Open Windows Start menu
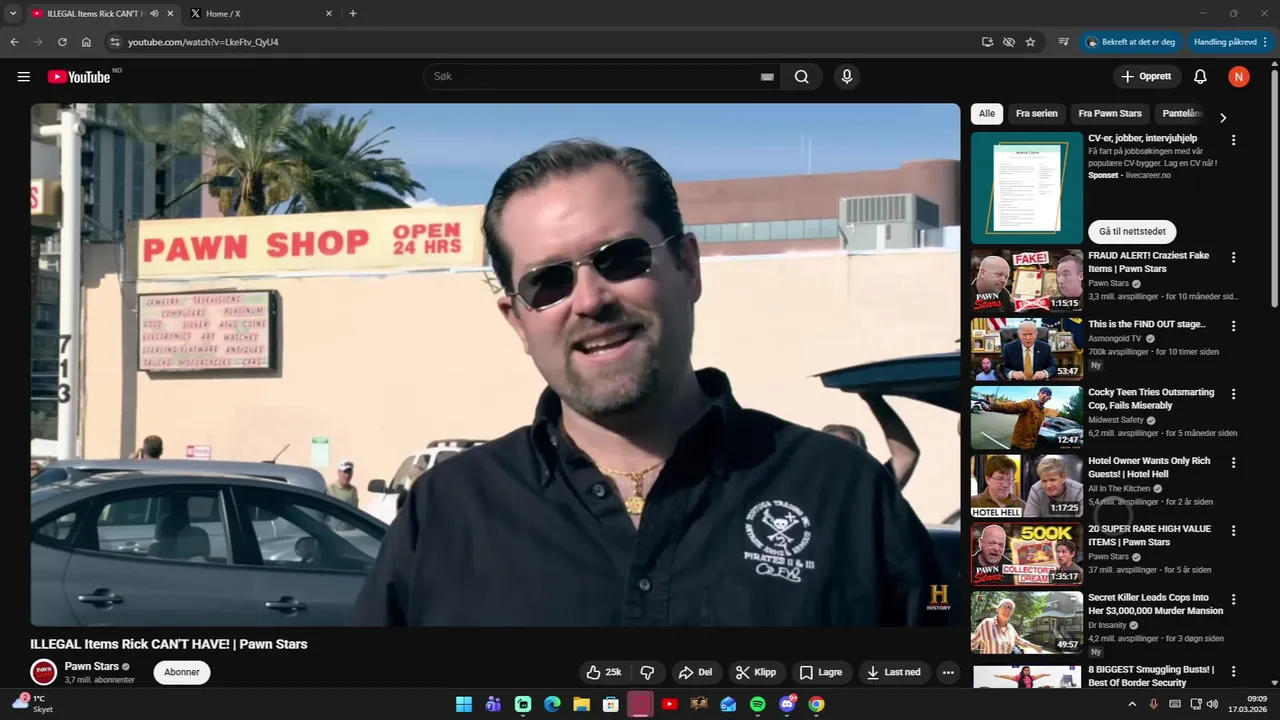Screen dimensions: 1280x720 click(x=464, y=704)
